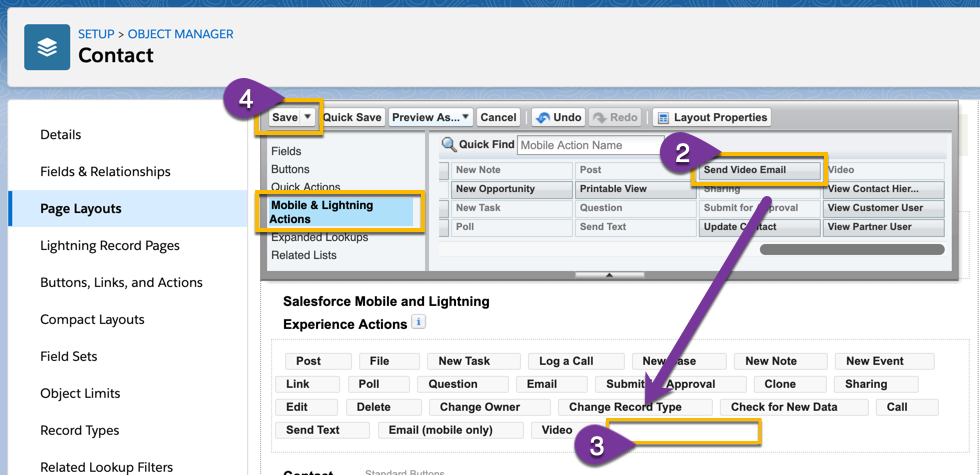Open Record Types in the sidebar
The height and width of the screenshot is (475, 980).
tap(80, 430)
